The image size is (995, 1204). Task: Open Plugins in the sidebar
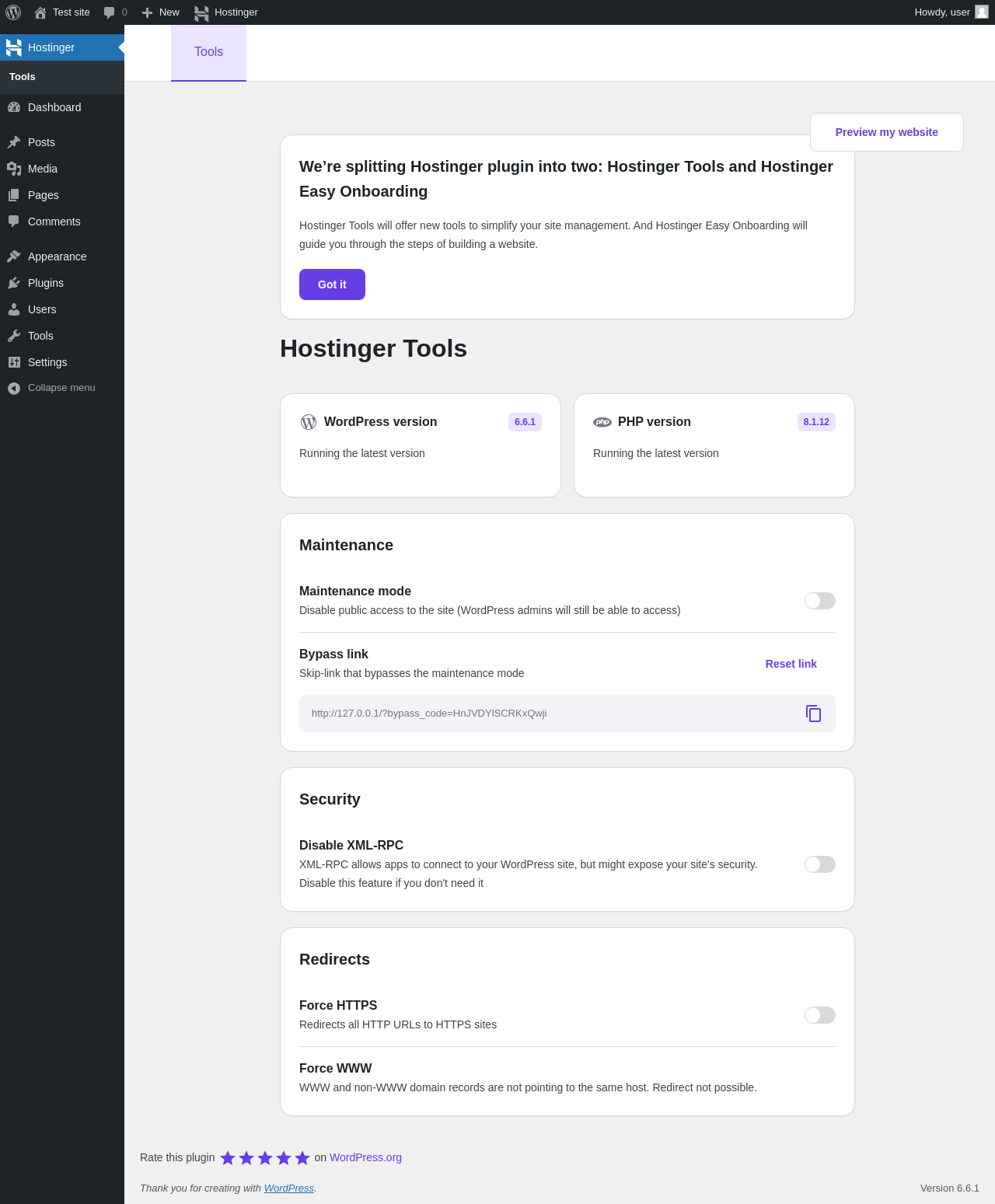click(x=46, y=283)
